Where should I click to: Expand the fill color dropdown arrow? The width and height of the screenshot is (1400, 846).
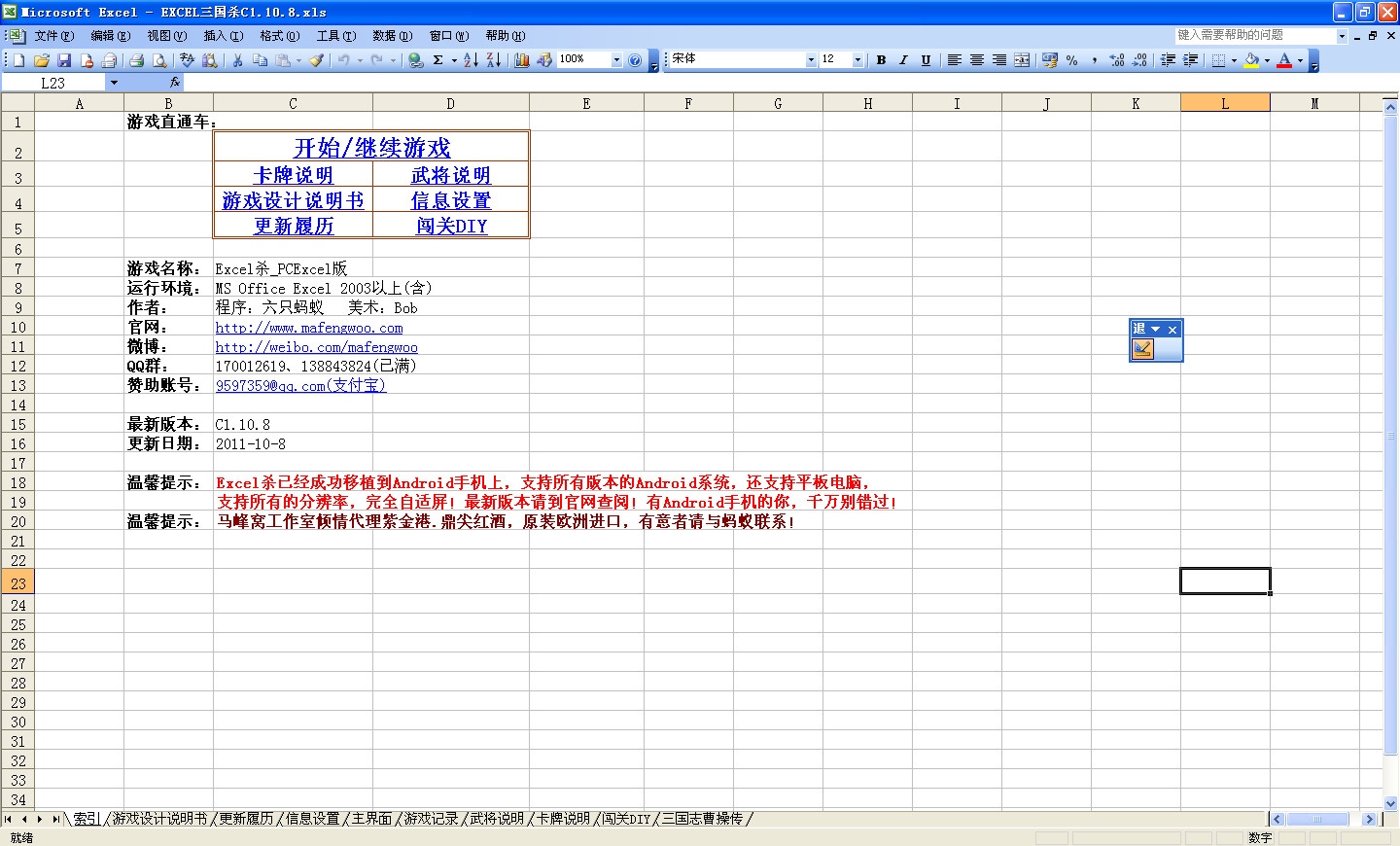(1267, 60)
